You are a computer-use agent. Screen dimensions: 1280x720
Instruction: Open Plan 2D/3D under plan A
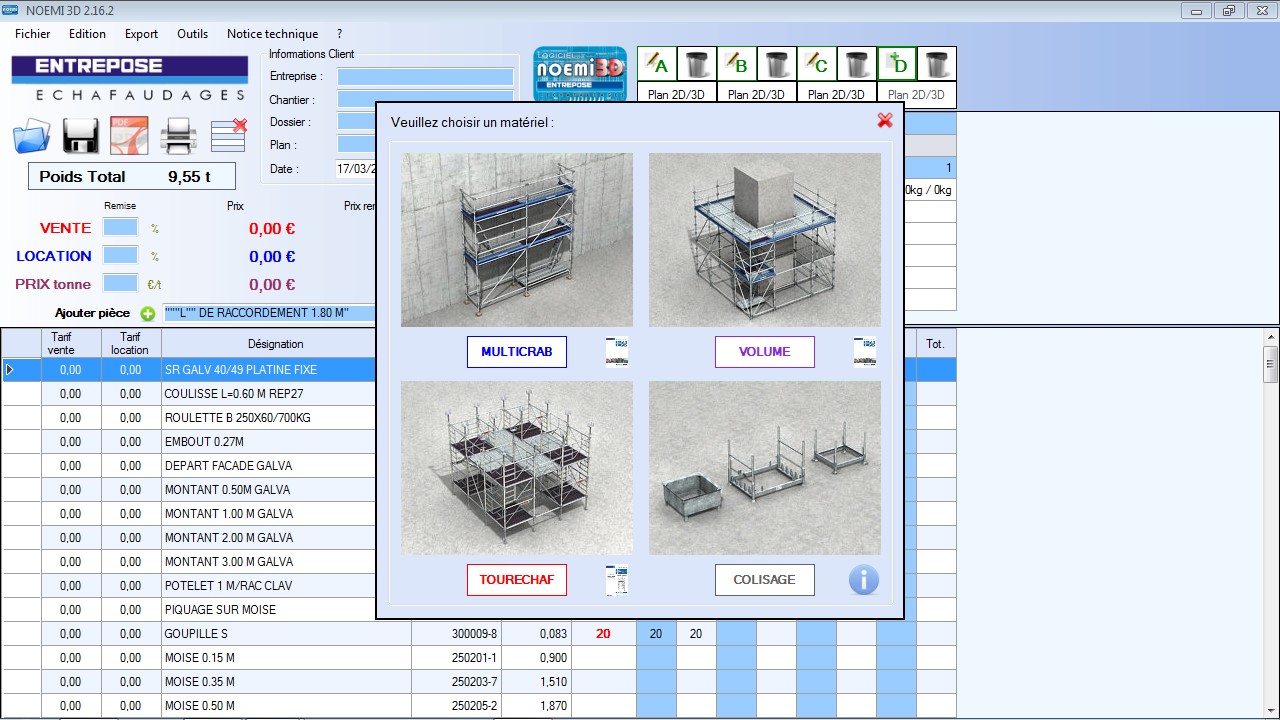click(677, 95)
